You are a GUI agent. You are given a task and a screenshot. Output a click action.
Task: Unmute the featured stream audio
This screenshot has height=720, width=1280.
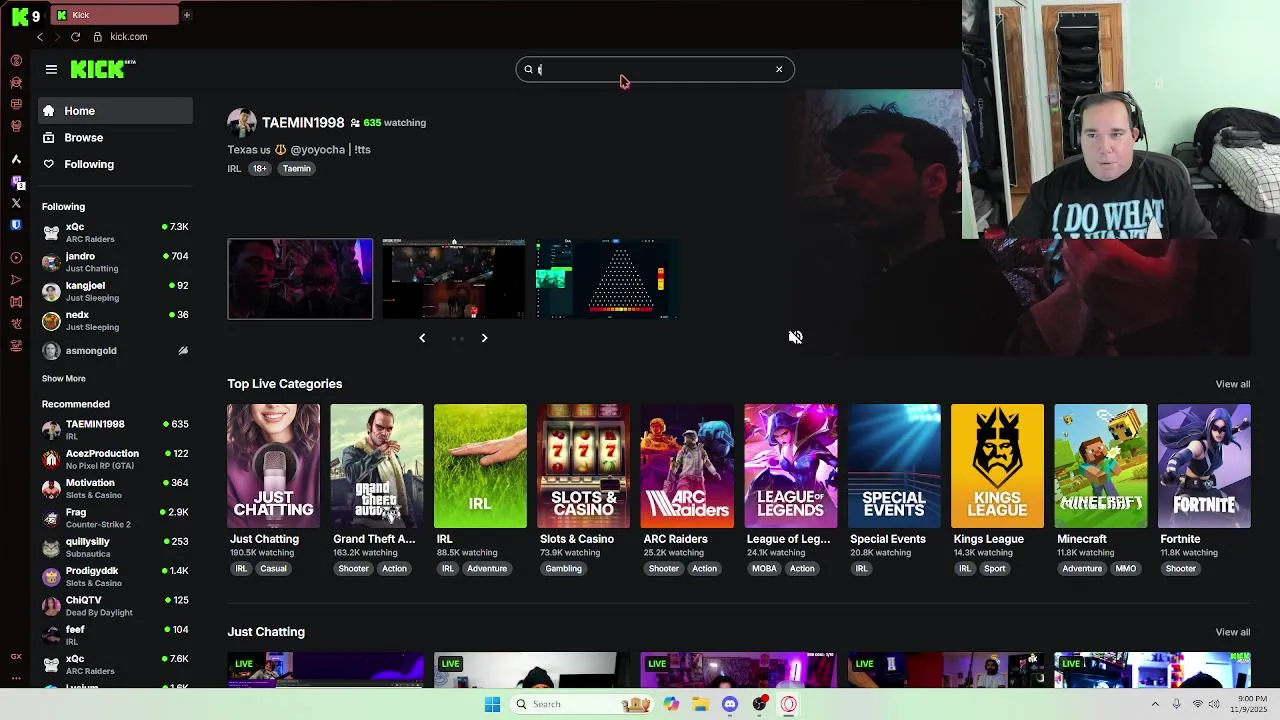coord(795,337)
